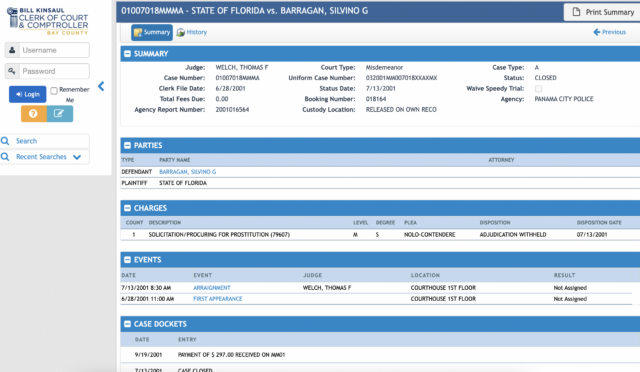The width and height of the screenshot is (640, 372).
Task: Click the Clerk of Court logo
Action: pyautogui.click(x=47, y=21)
